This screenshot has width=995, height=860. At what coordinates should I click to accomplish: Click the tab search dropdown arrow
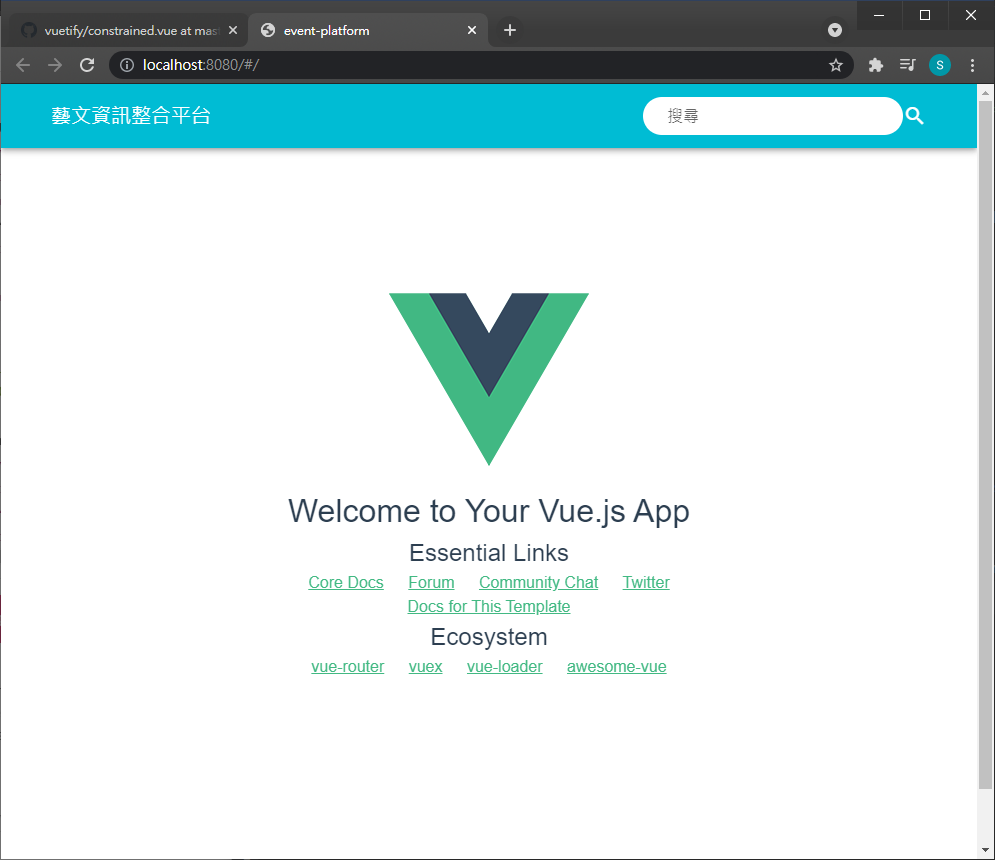pyautogui.click(x=835, y=30)
